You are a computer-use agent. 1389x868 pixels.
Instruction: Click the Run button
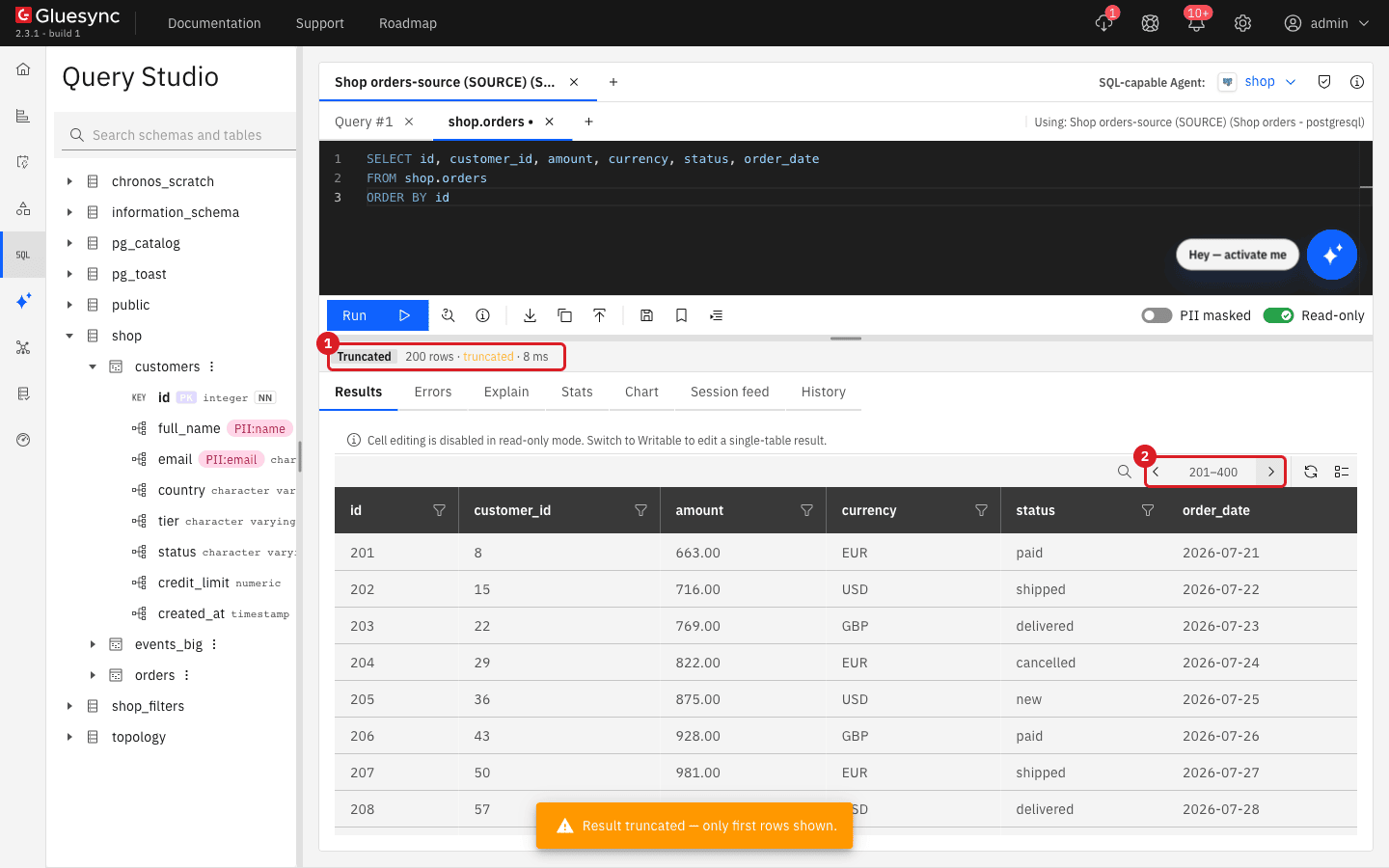point(377,315)
